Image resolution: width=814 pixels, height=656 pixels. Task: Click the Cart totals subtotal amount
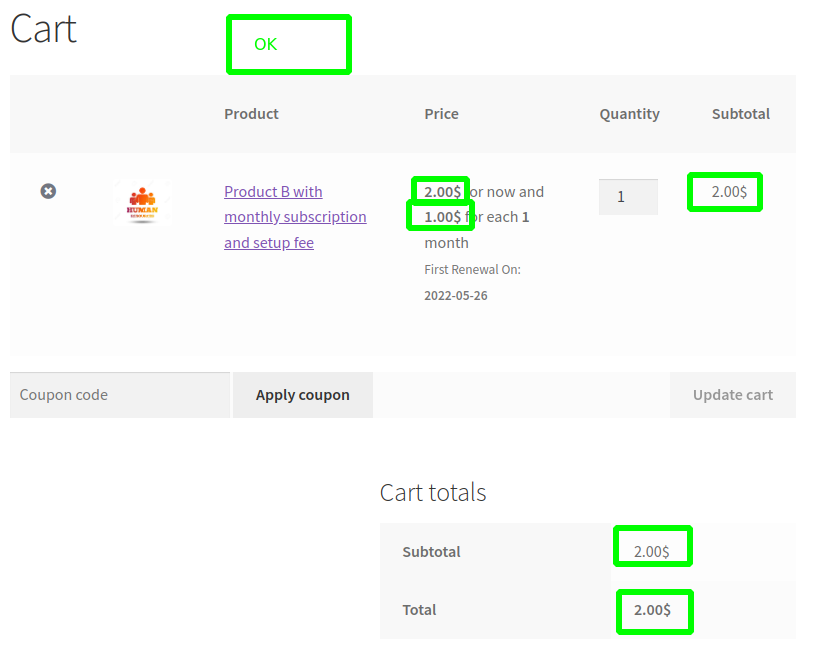651,551
